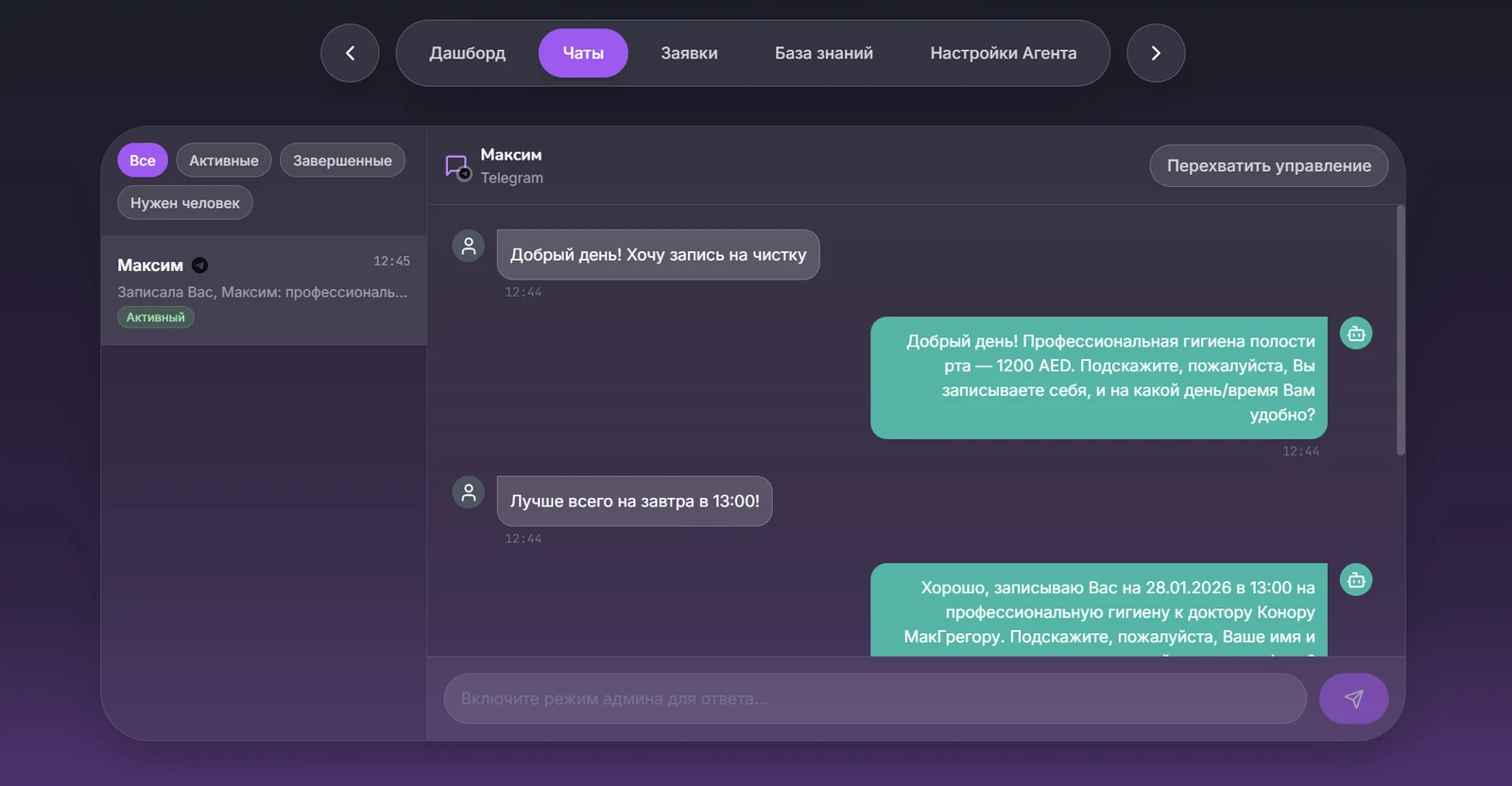Viewport: 1512px width, 786px height.
Task: Click the bot reply mentioning 28.01.2026
Action: pyautogui.click(x=1098, y=609)
